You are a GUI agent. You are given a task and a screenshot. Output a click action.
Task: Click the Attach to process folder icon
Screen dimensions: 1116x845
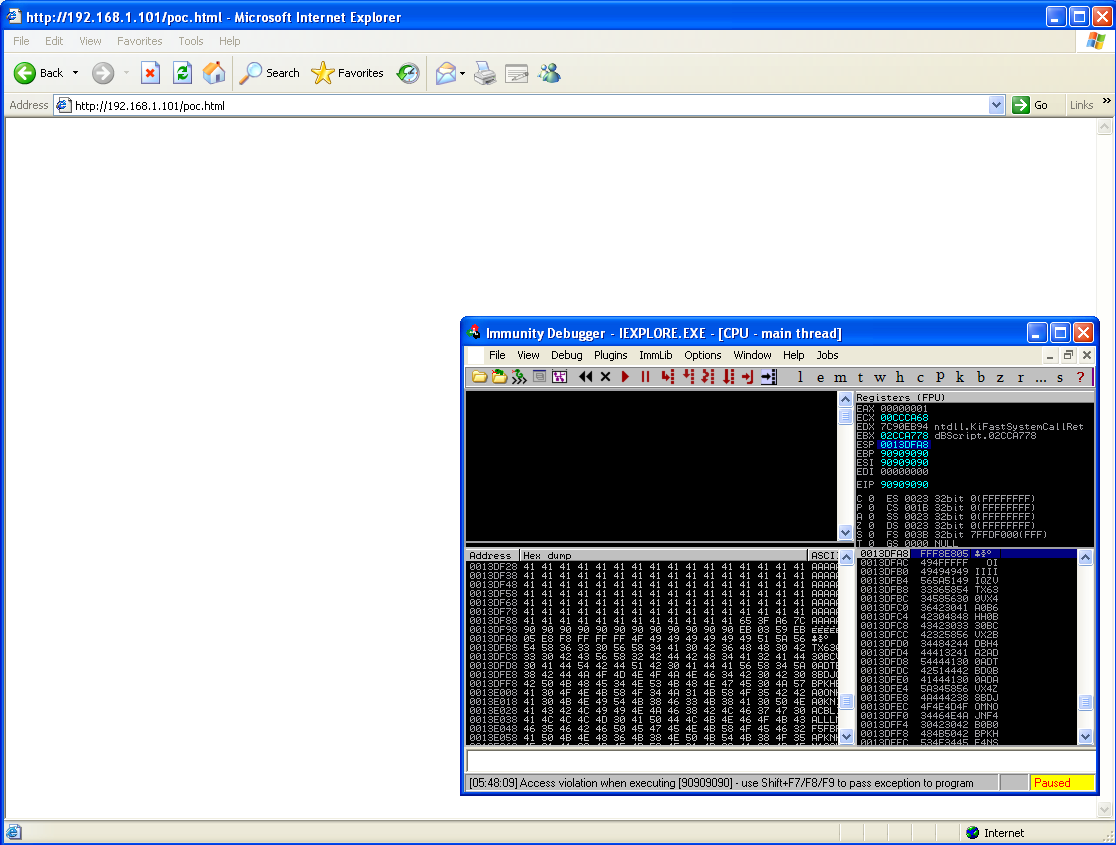[499, 377]
